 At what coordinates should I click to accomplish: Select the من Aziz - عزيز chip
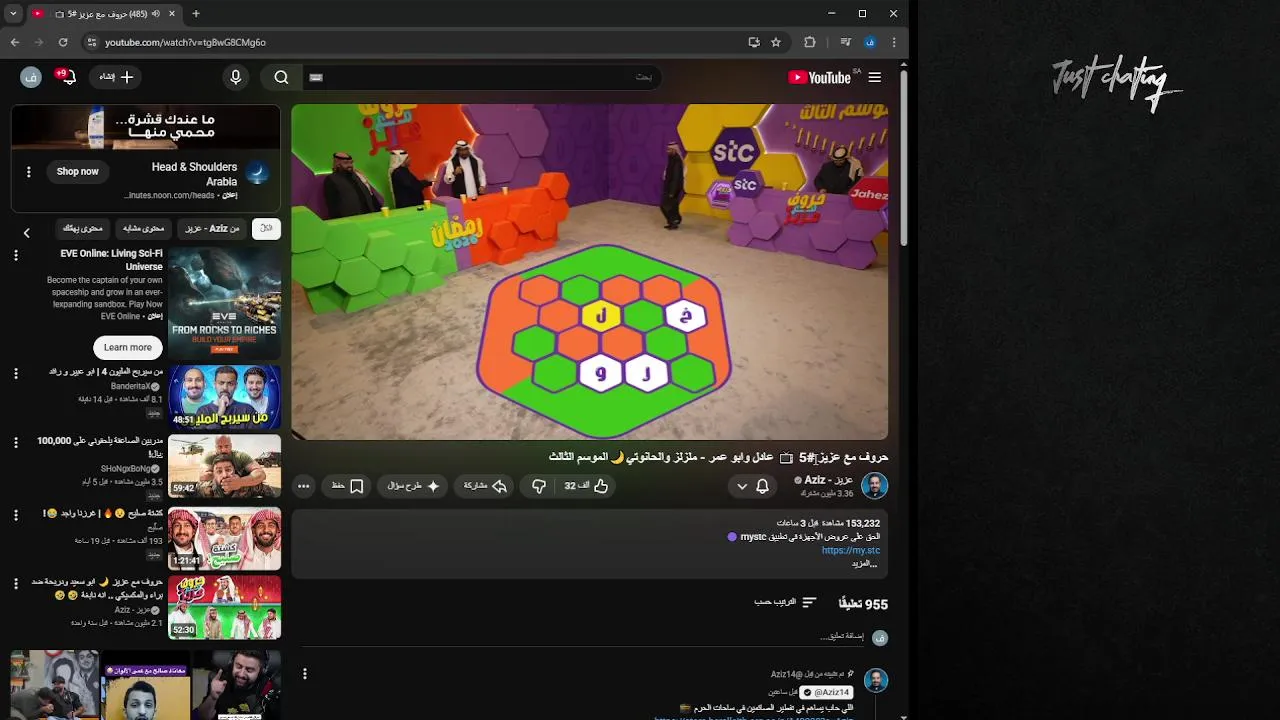tap(212, 228)
